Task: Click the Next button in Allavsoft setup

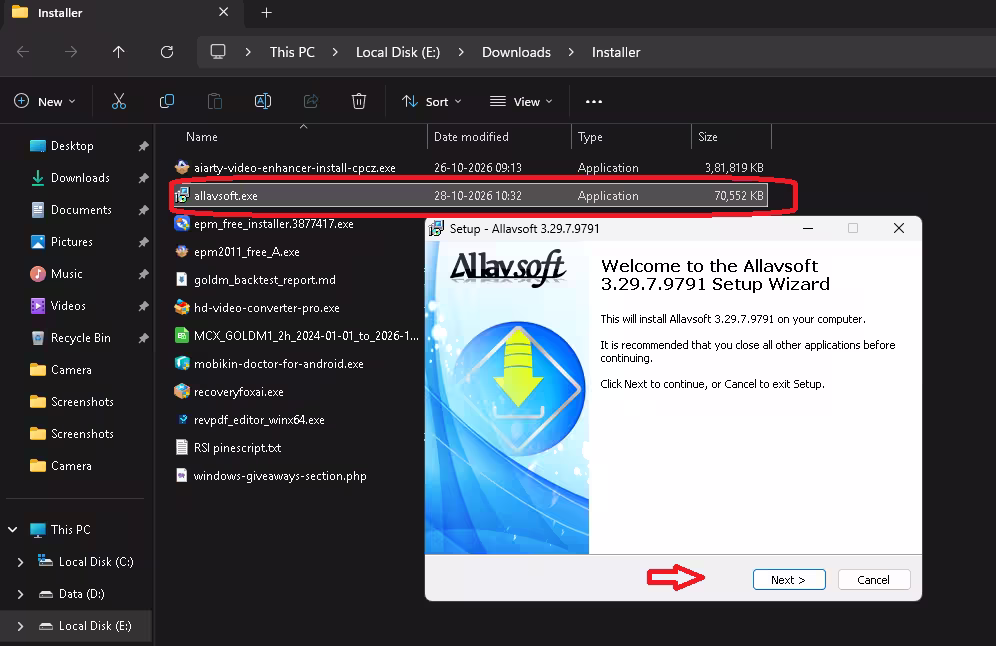Action: [789, 579]
